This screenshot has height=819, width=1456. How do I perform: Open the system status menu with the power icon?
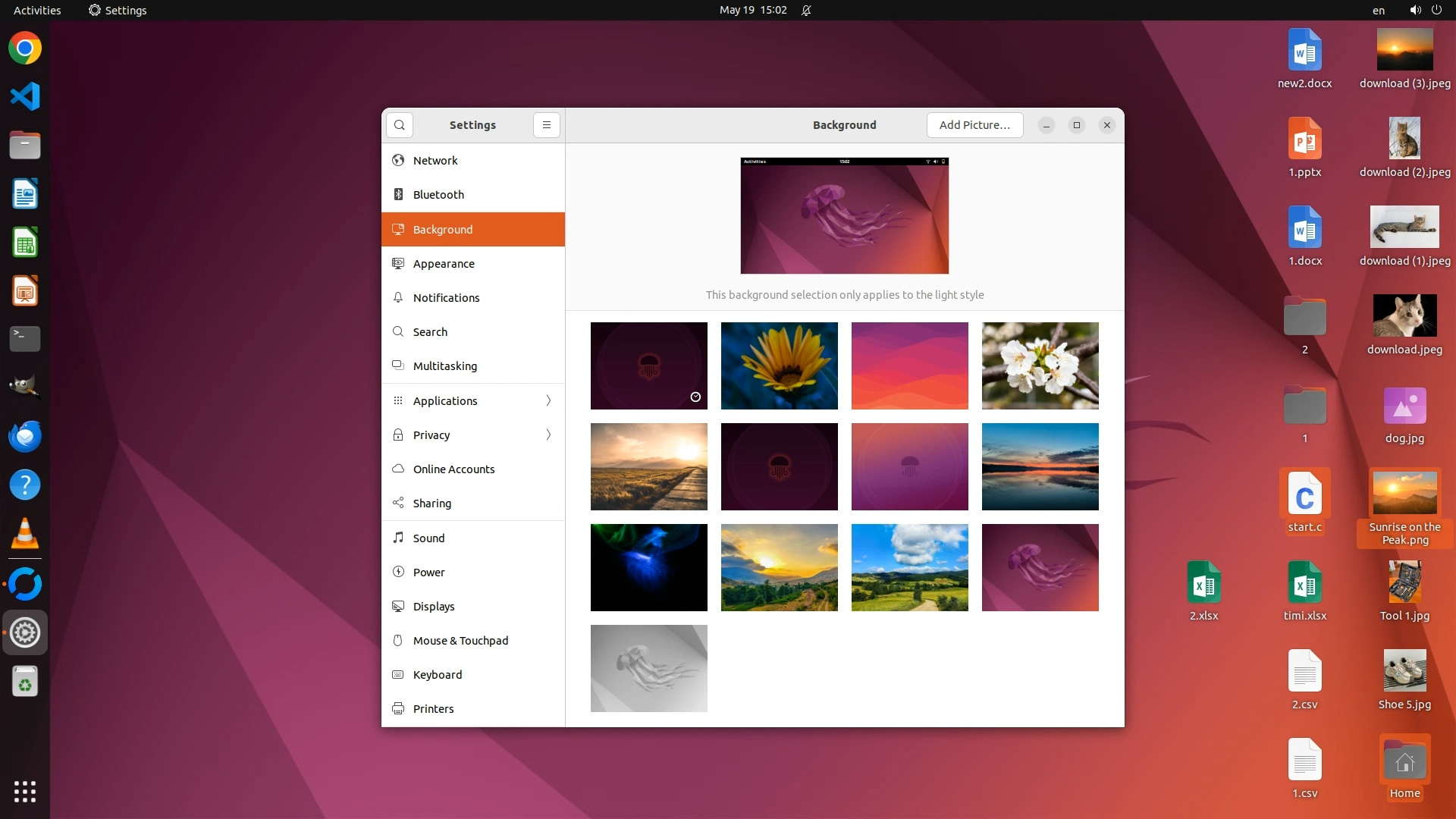[x=1436, y=10]
